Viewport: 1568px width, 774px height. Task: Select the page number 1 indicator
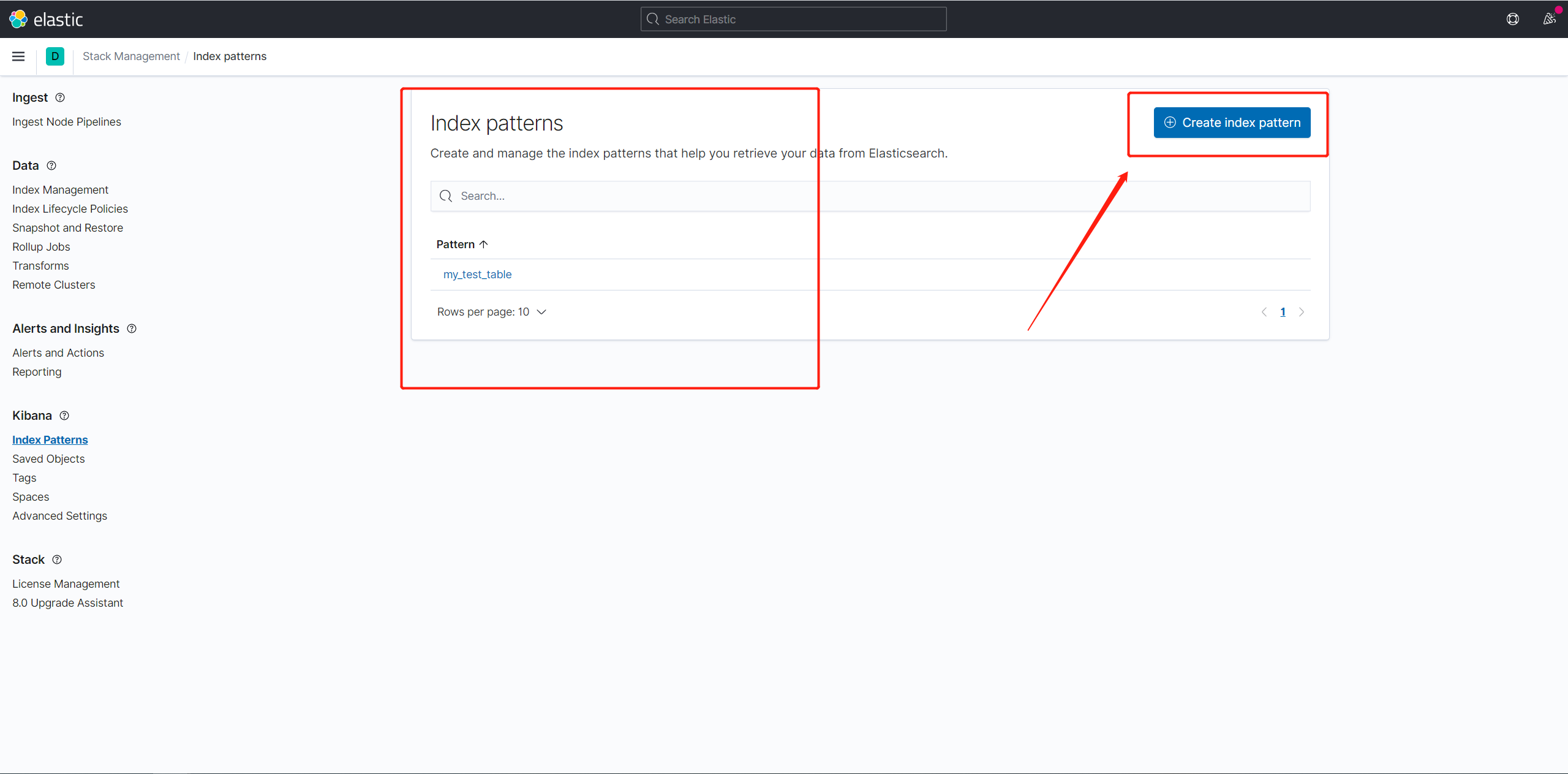[1283, 312]
